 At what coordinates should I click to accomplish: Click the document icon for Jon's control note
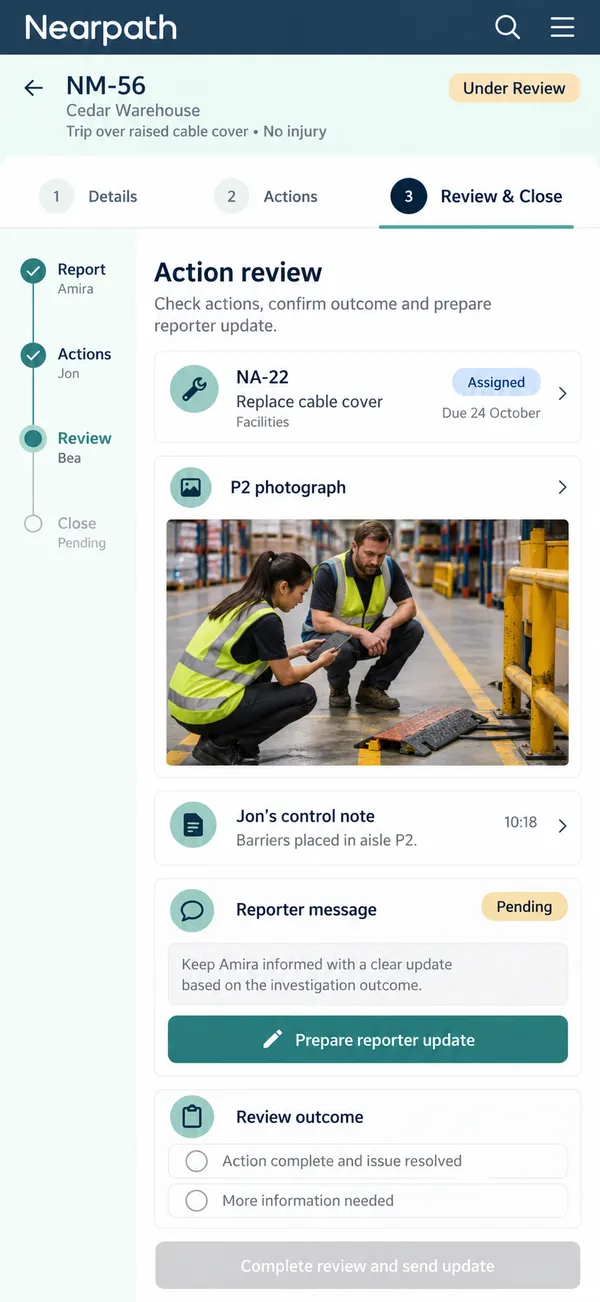[x=194, y=826]
